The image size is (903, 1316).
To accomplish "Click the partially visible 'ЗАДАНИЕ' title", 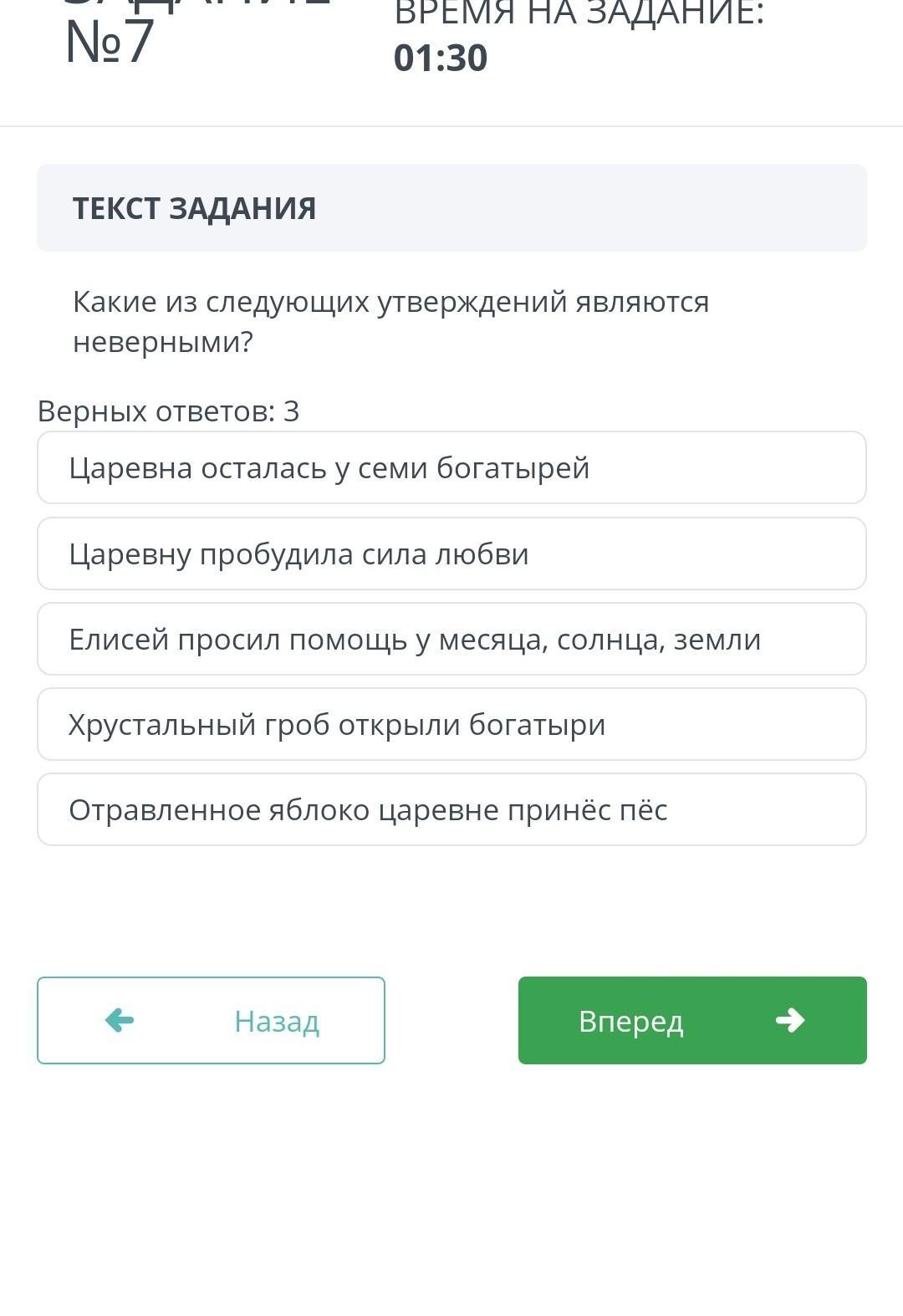I will coord(196,4).
